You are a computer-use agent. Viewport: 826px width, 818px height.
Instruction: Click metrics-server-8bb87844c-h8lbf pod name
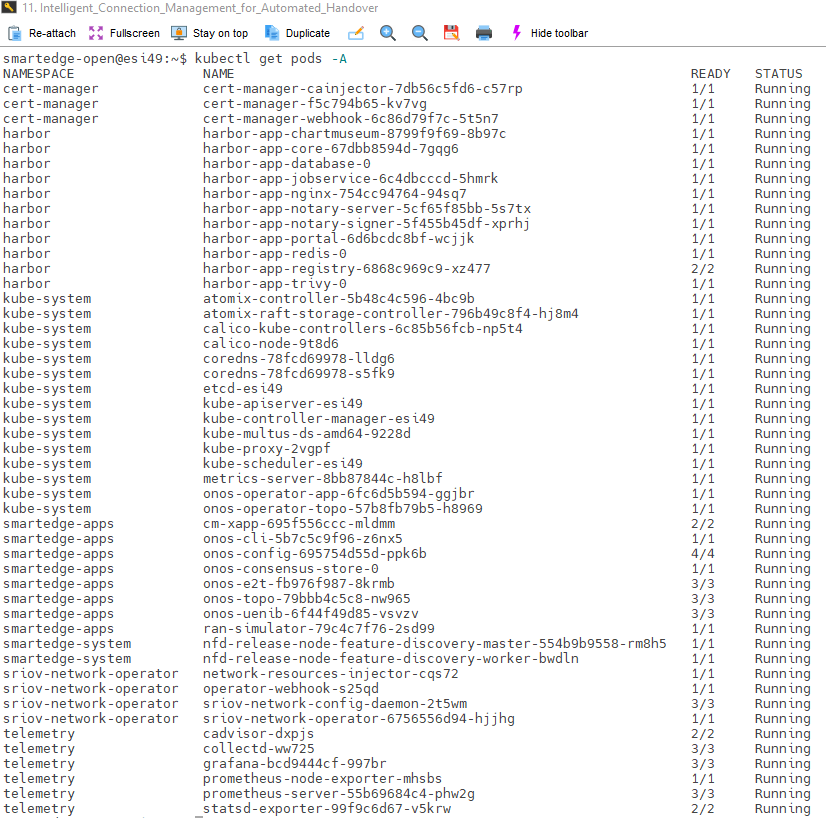pyautogui.click(x=323, y=479)
